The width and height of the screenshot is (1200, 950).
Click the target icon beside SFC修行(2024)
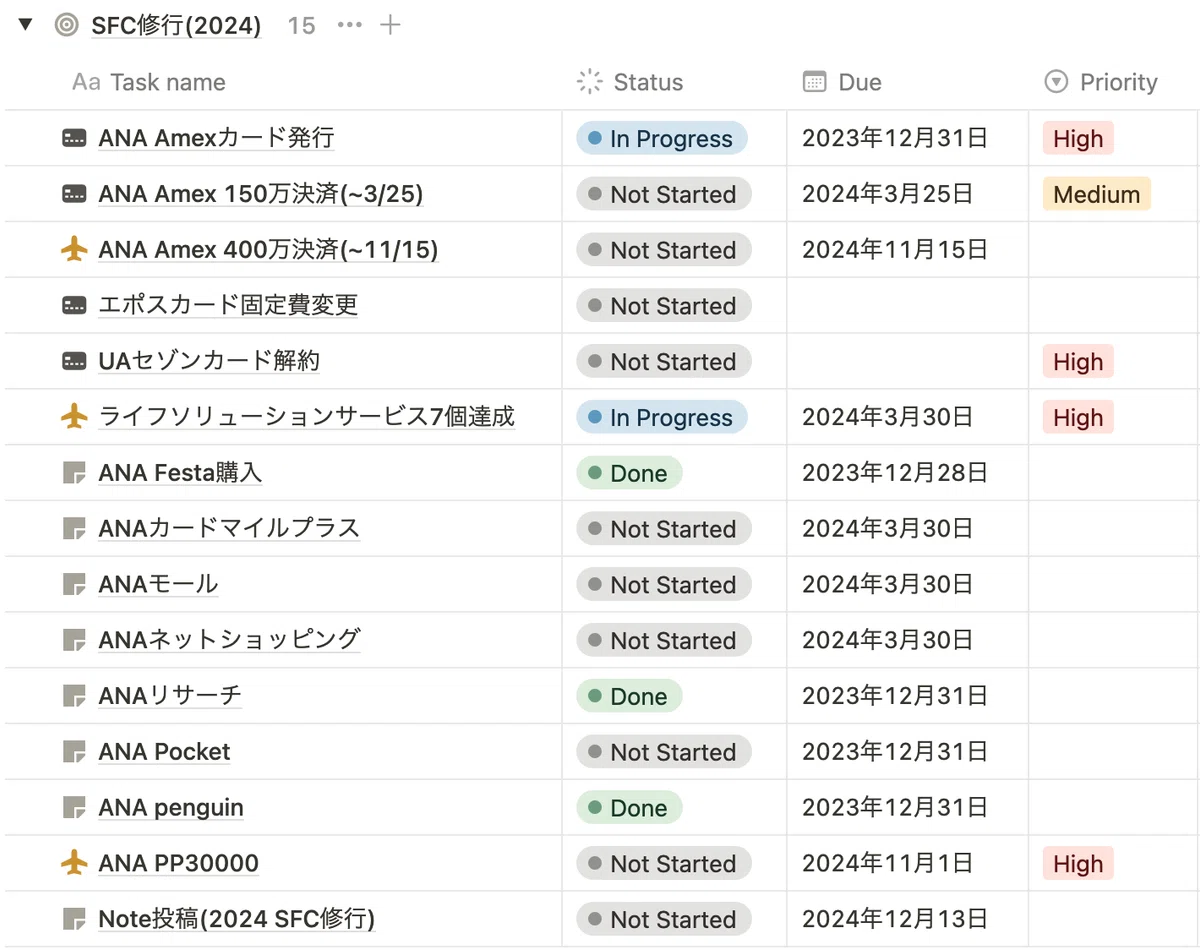(x=67, y=25)
